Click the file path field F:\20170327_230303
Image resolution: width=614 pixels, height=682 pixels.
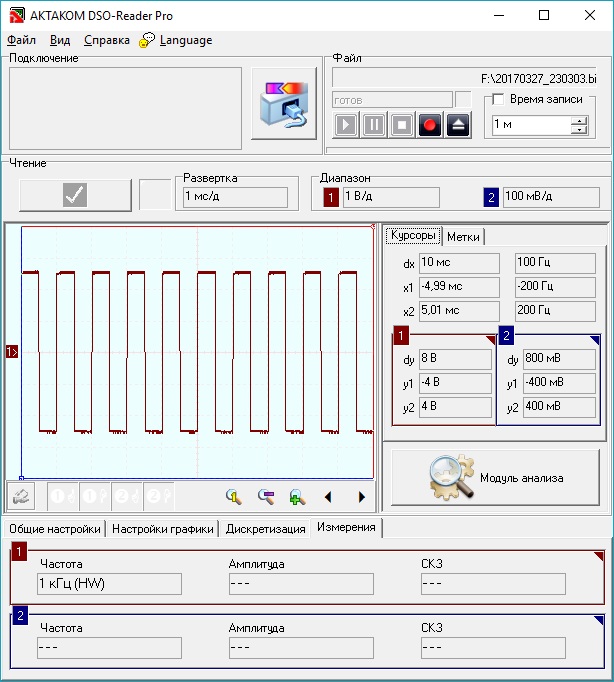coord(464,78)
